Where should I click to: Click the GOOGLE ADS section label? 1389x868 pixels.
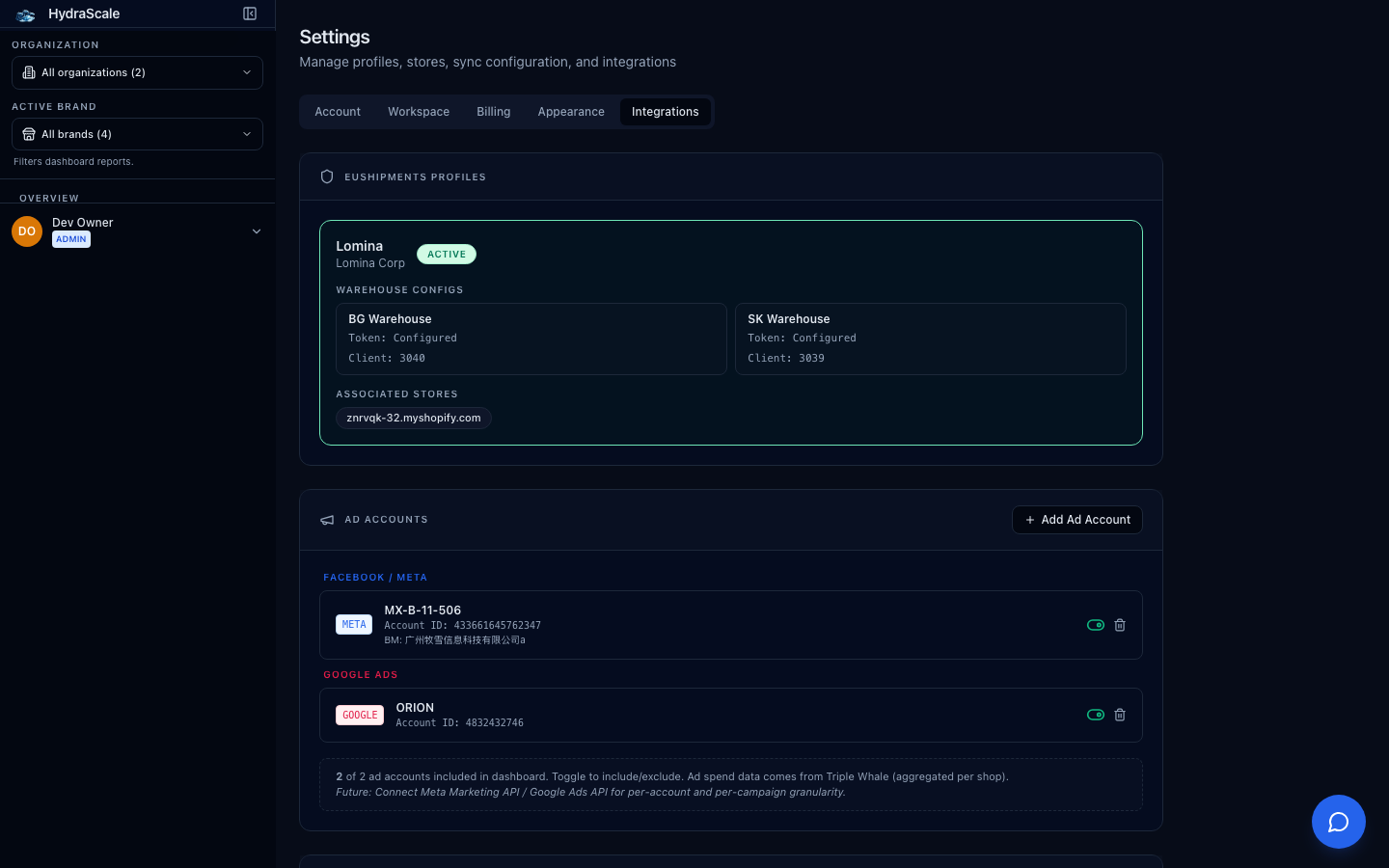361,675
